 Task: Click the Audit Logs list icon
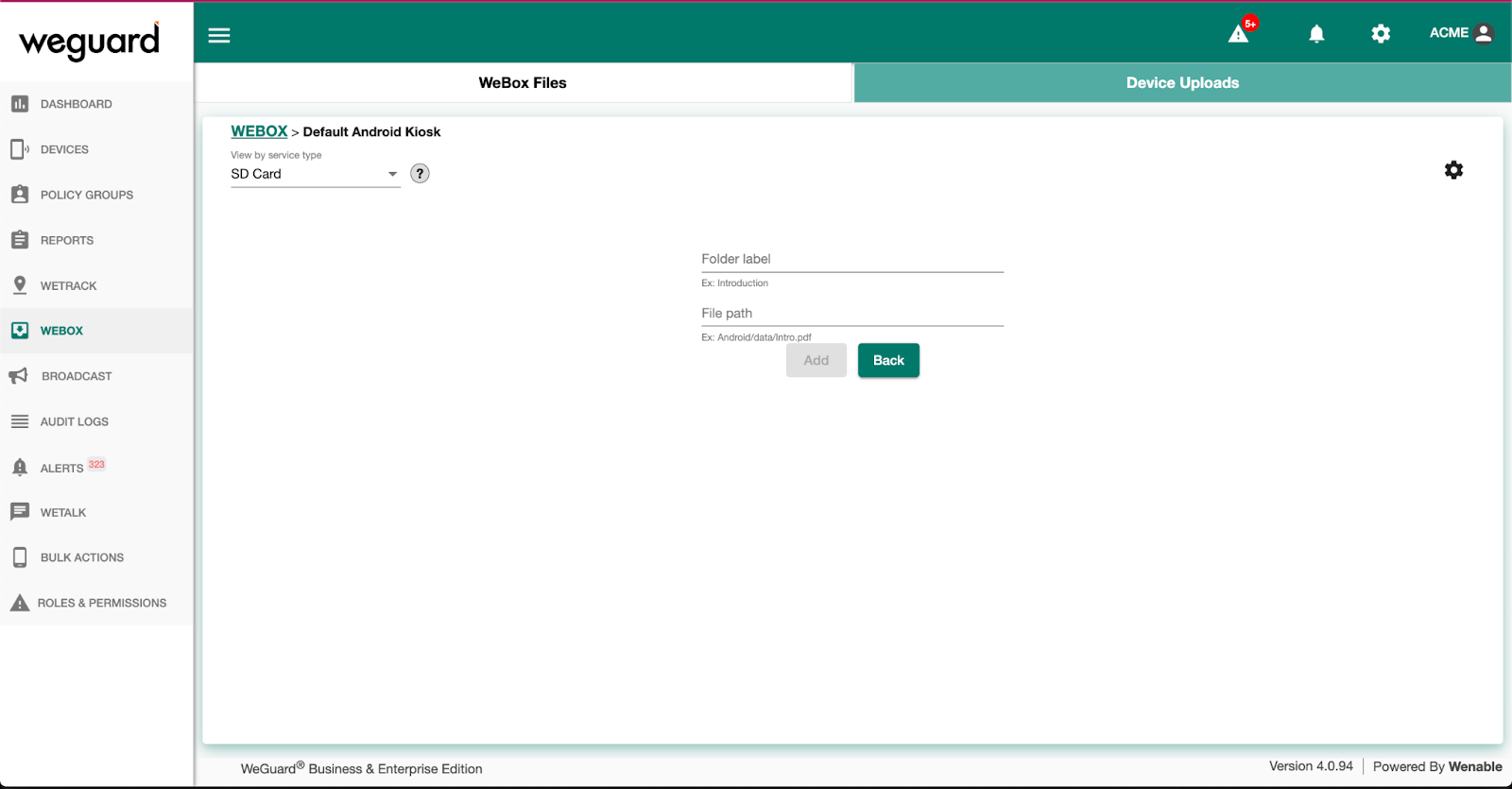[x=20, y=421]
